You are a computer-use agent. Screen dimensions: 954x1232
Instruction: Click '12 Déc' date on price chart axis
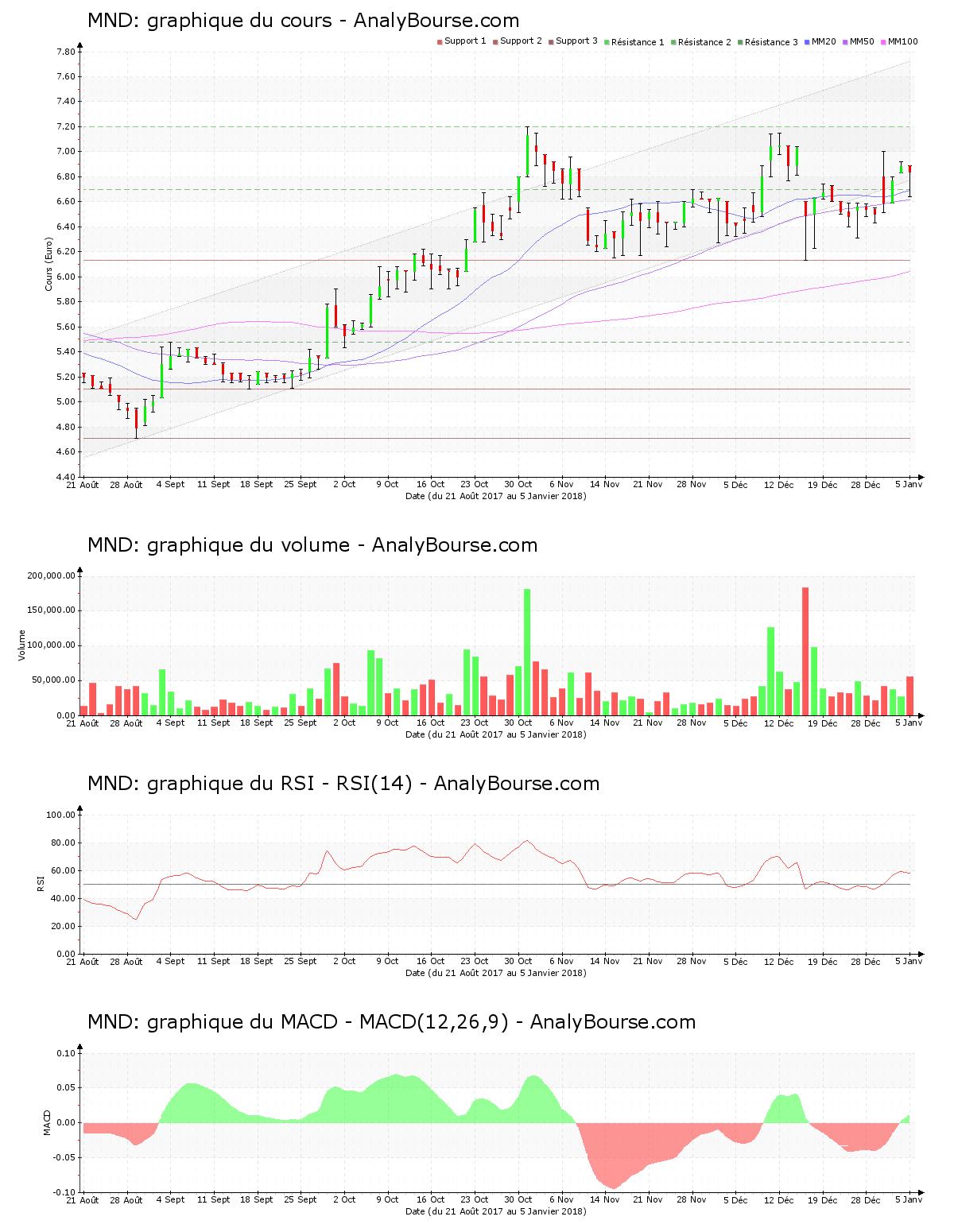[779, 484]
